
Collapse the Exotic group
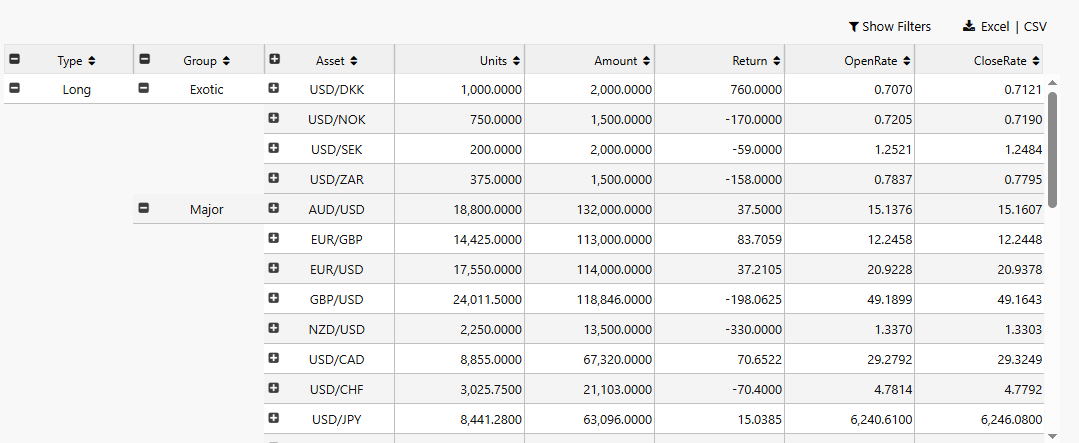(x=144, y=89)
